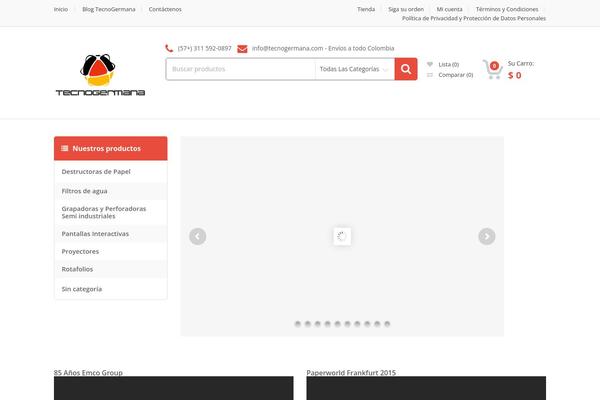This screenshot has height=400, width=600.
Task: Click the Nuestros productos header
Action: click(111, 148)
